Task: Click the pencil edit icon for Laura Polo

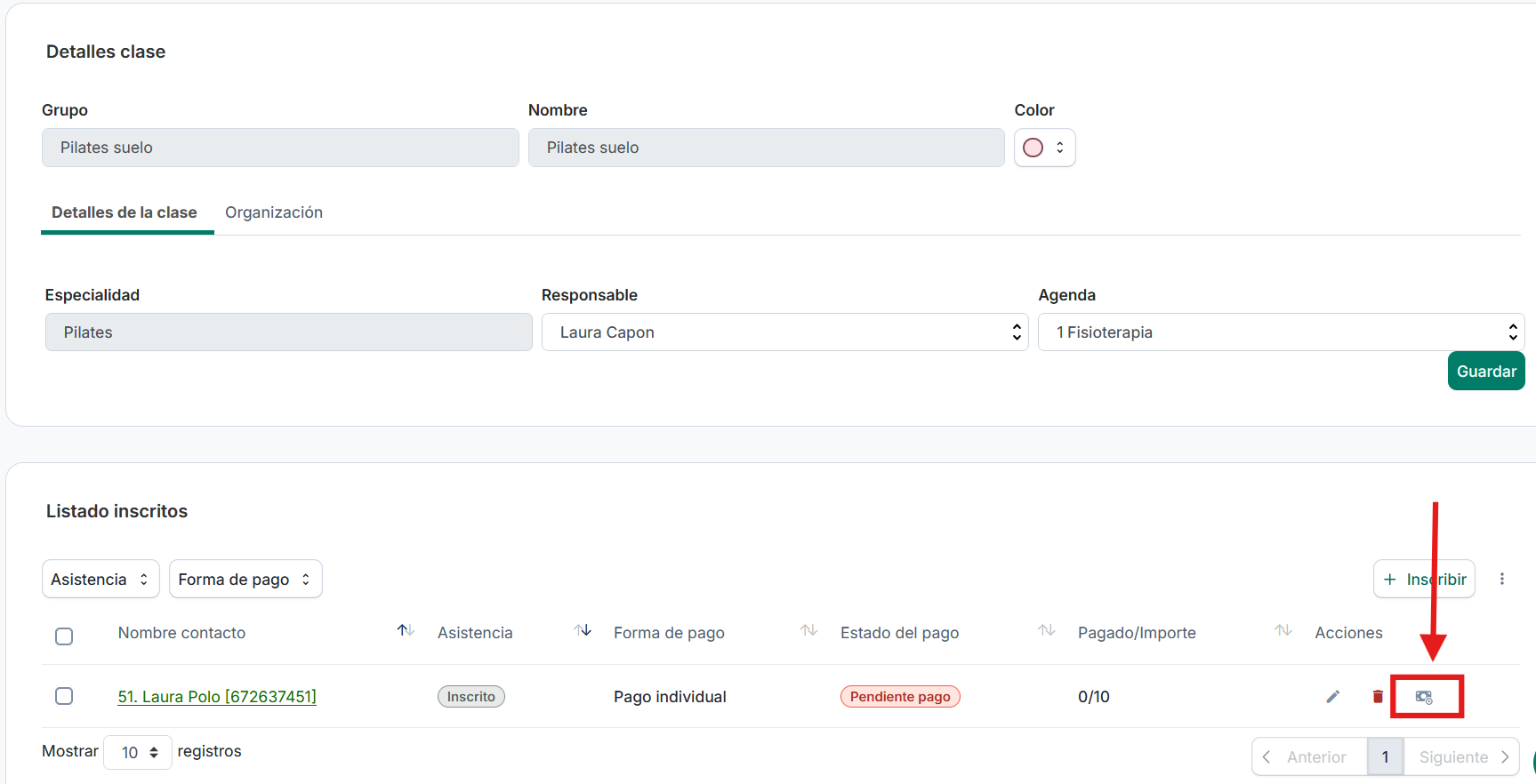Action: pos(1332,697)
